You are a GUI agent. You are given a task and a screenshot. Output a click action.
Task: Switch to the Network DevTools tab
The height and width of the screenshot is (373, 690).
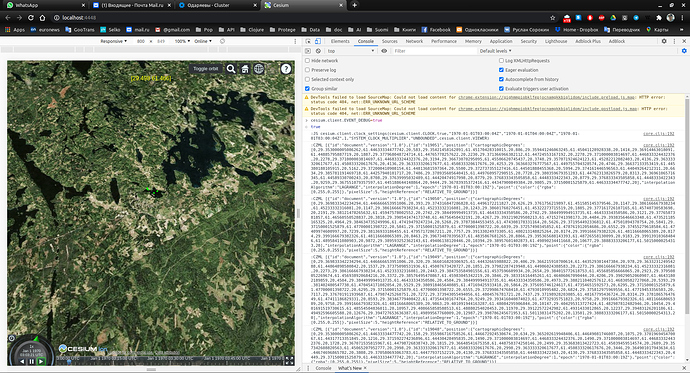414,41
